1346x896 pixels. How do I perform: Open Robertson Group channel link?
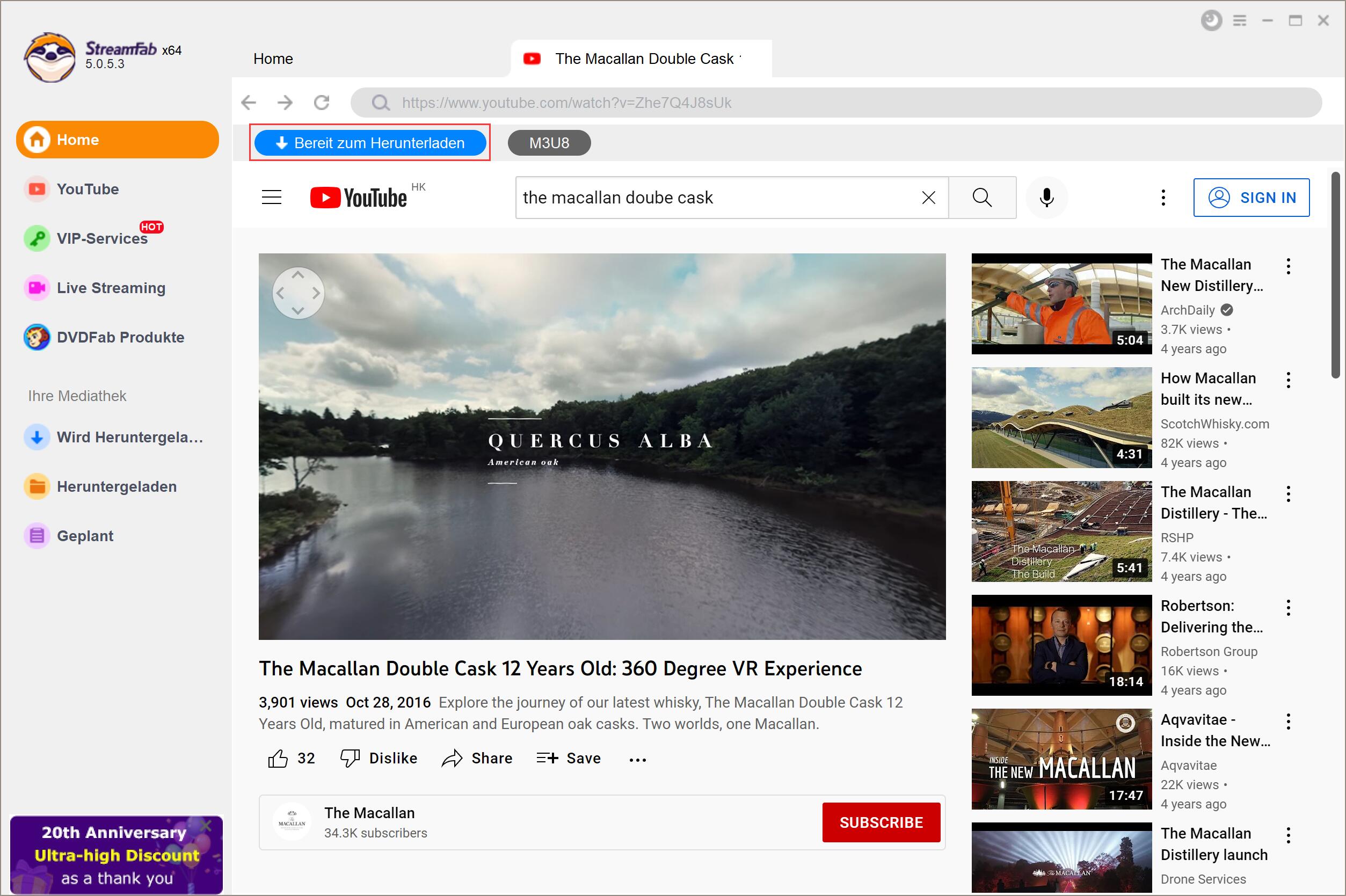[x=1209, y=651]
